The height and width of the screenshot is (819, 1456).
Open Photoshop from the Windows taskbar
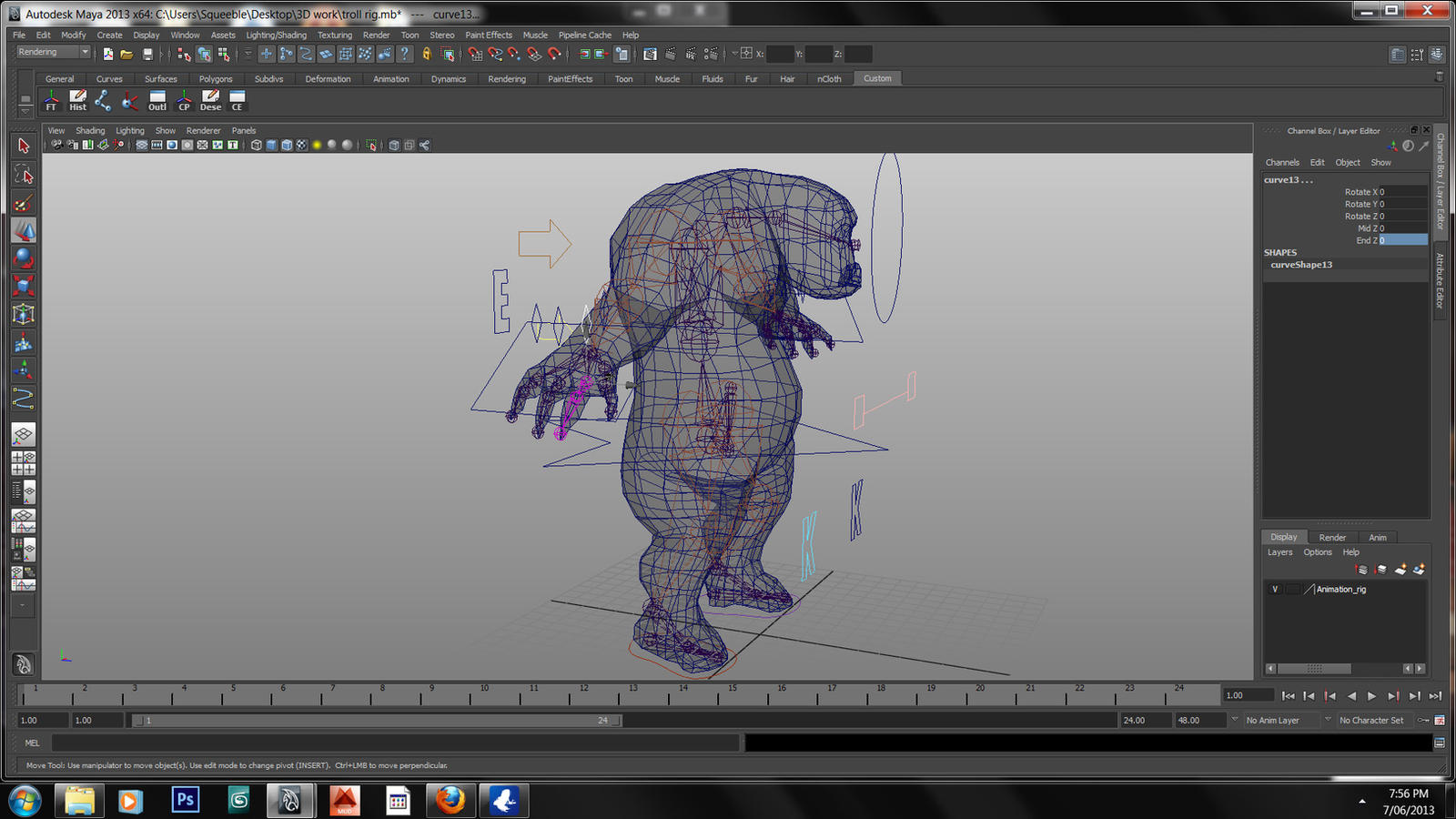[186, 800]
